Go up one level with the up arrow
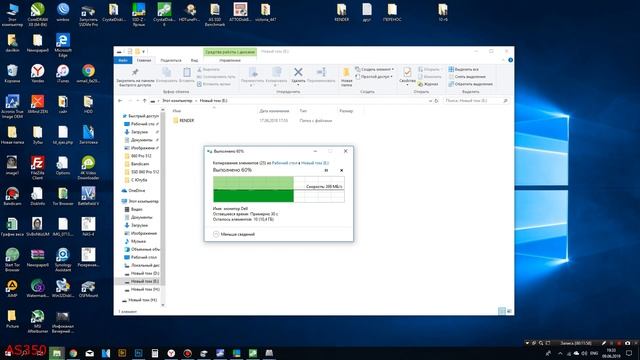The height and width of the screenshot is (360, 640). pyautogui.click(x=144, y=100)
